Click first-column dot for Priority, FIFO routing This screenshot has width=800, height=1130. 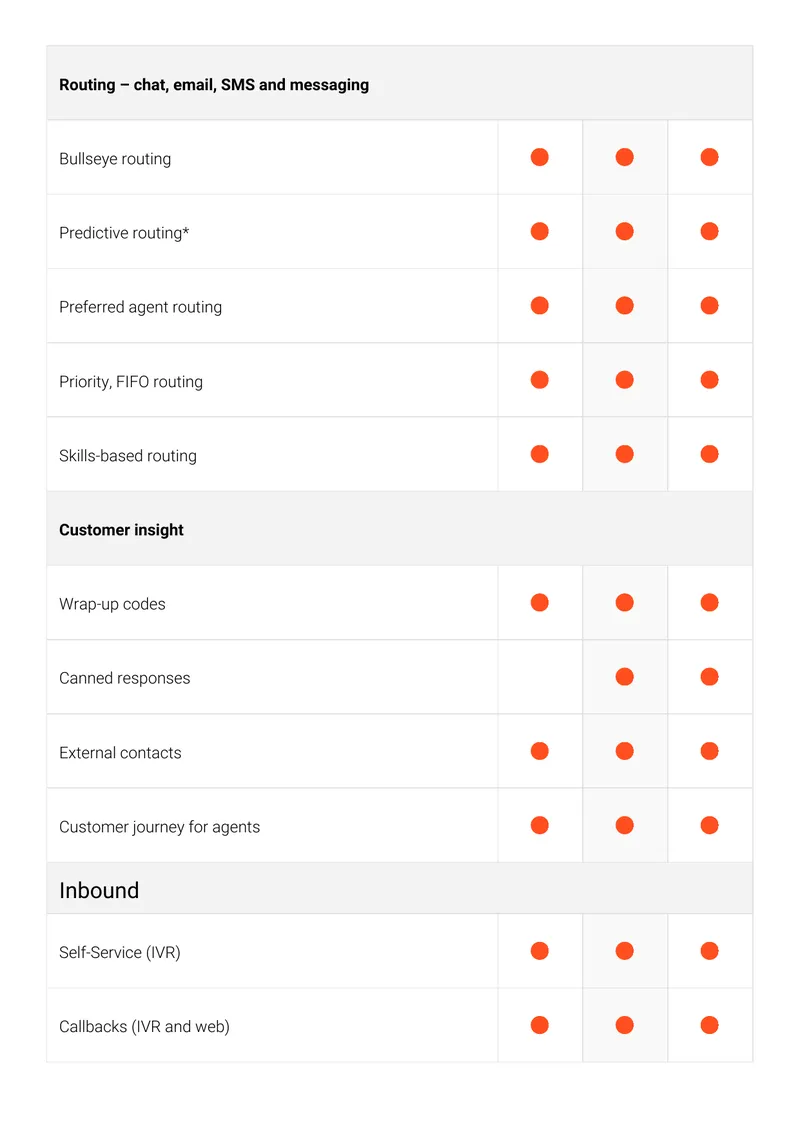pos(540,380)
